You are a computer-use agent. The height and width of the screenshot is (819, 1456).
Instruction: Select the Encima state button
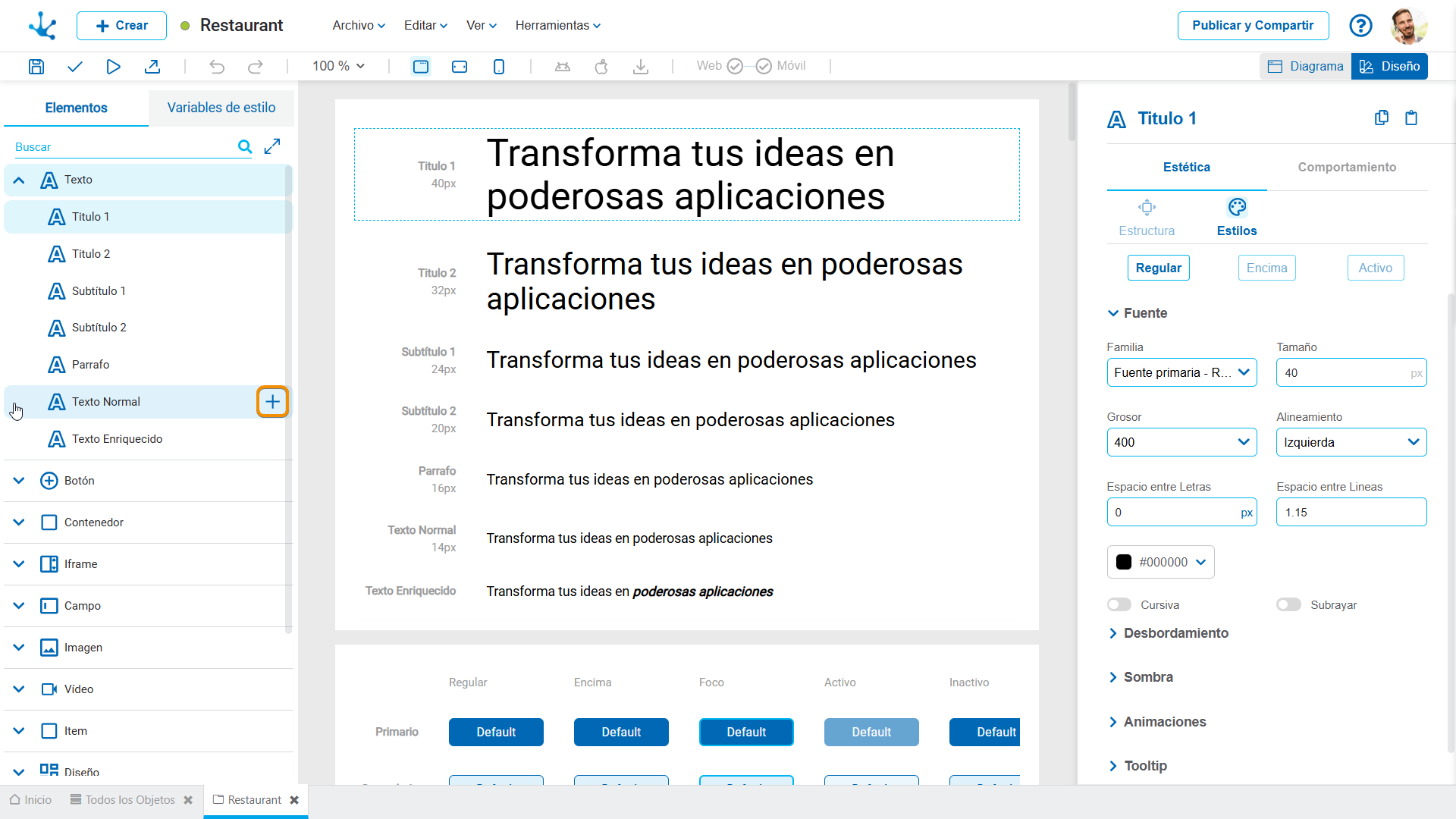1266,268
